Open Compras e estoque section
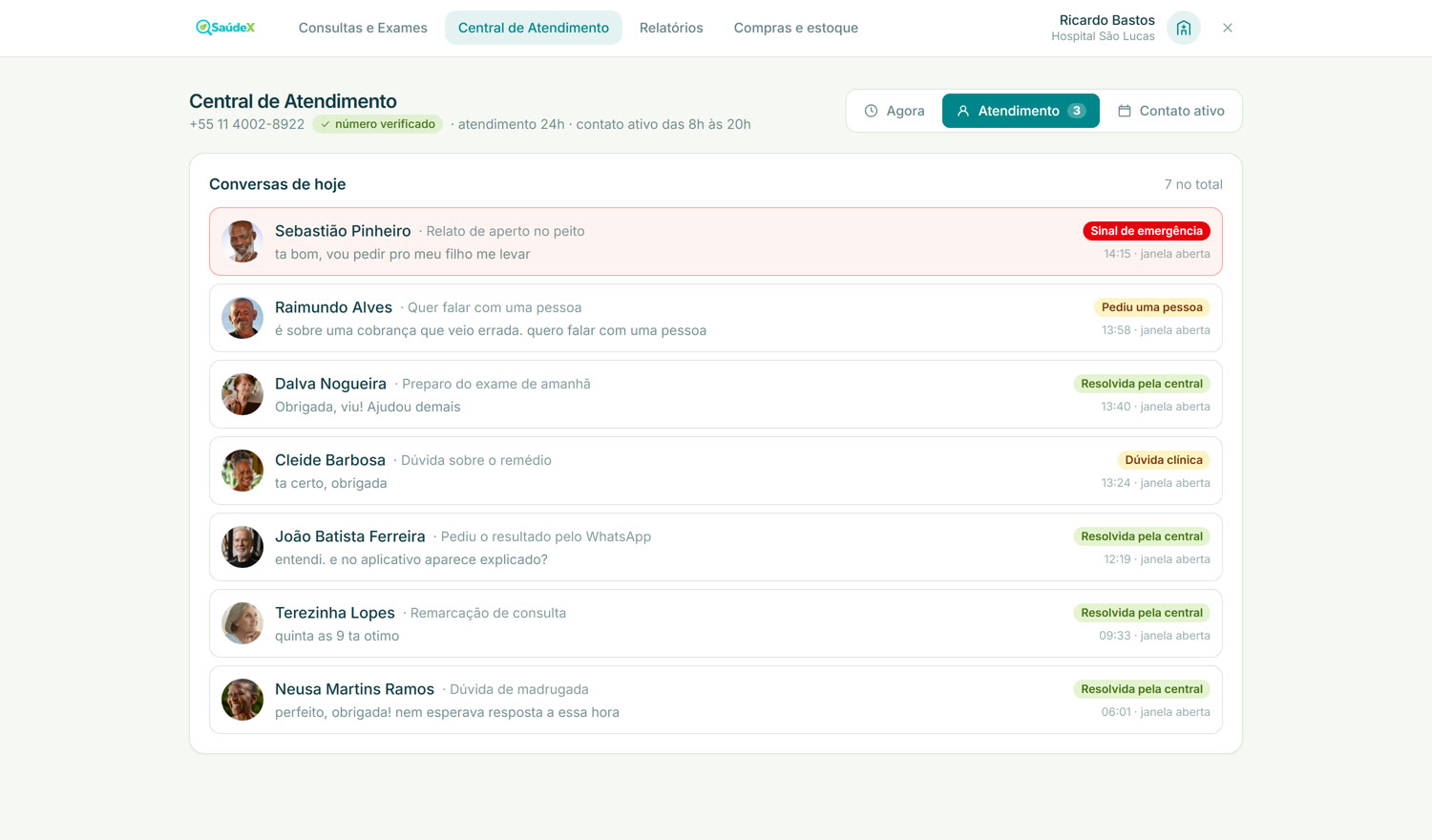The height and width of the screenshot is (840, 1432). click(795, 28)
